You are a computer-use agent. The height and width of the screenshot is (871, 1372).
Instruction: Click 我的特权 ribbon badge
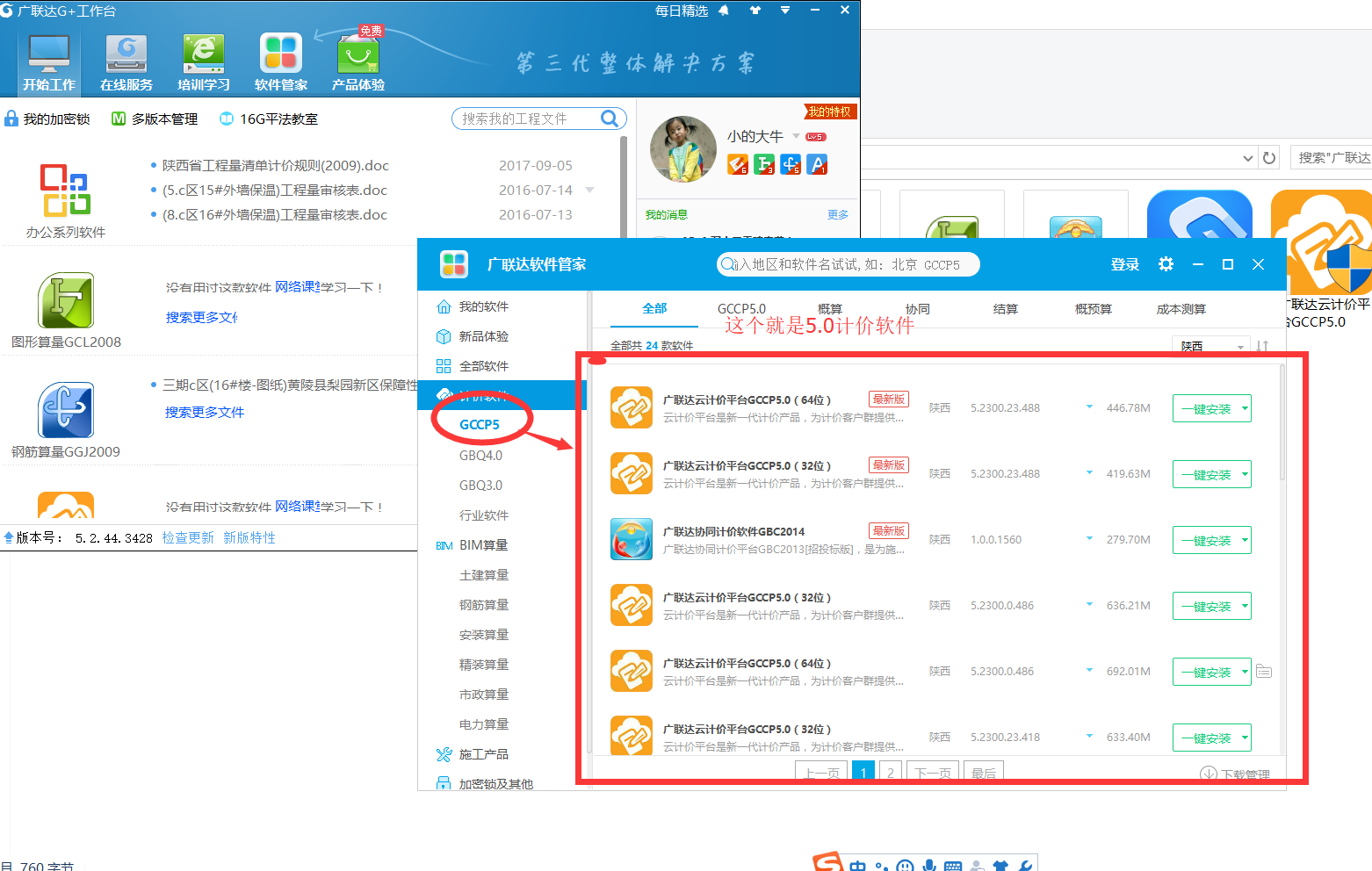[x=830, y=112]
